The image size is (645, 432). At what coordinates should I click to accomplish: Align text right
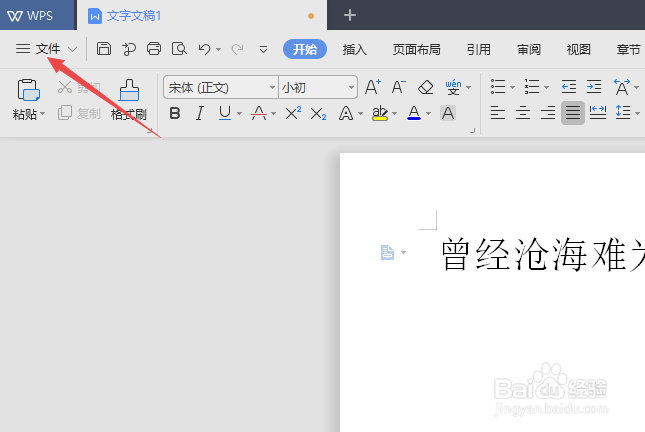coord(548,113)
